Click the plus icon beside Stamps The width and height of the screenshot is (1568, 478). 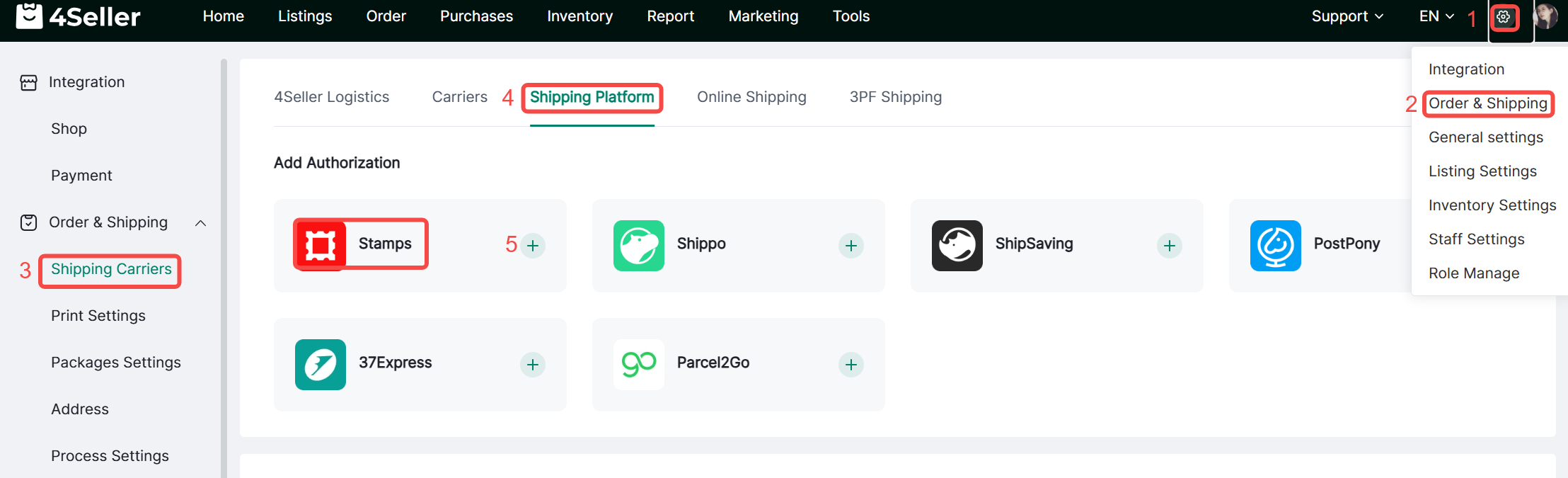(x=533, y=246)
